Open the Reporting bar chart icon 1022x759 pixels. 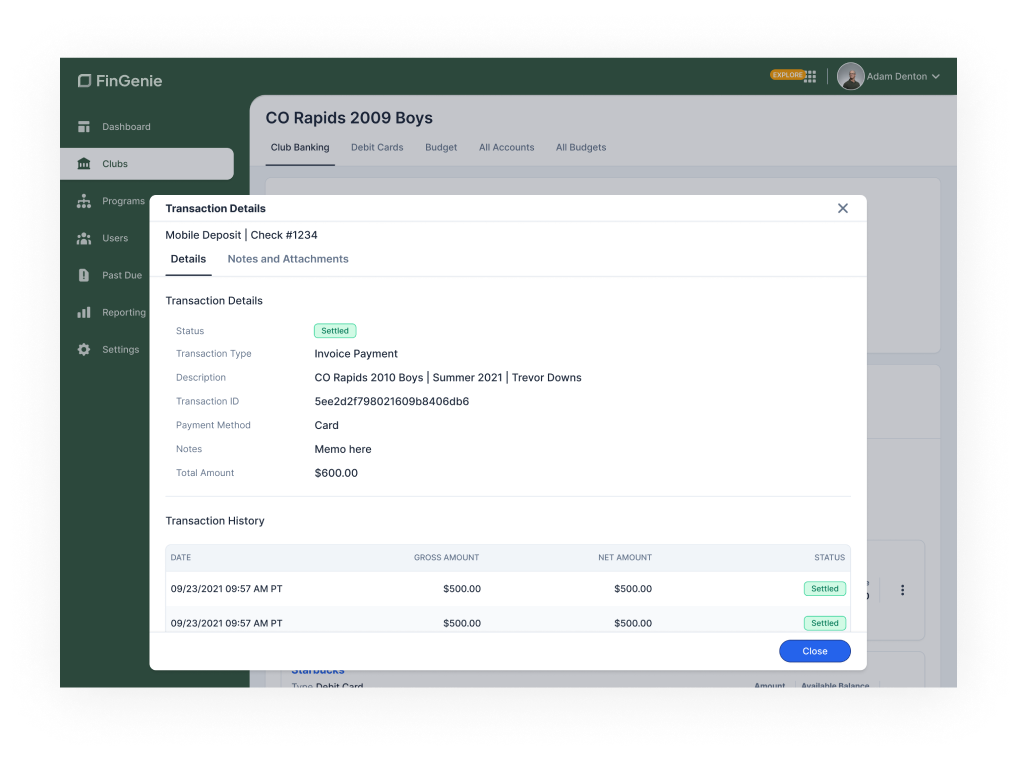84,312
